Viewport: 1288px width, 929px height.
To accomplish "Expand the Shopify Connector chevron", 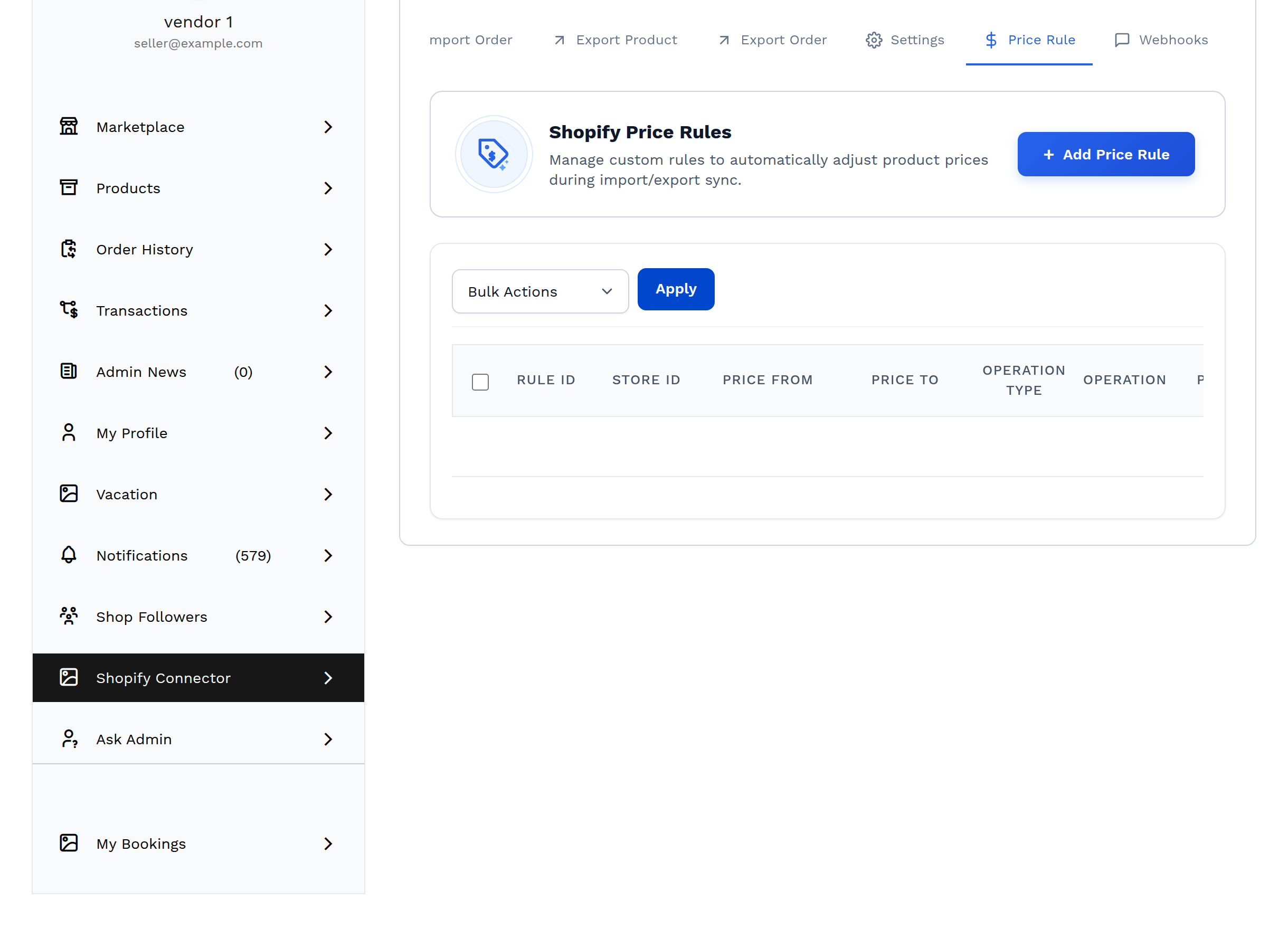I will pyautogui.click(x=328, y=679).
